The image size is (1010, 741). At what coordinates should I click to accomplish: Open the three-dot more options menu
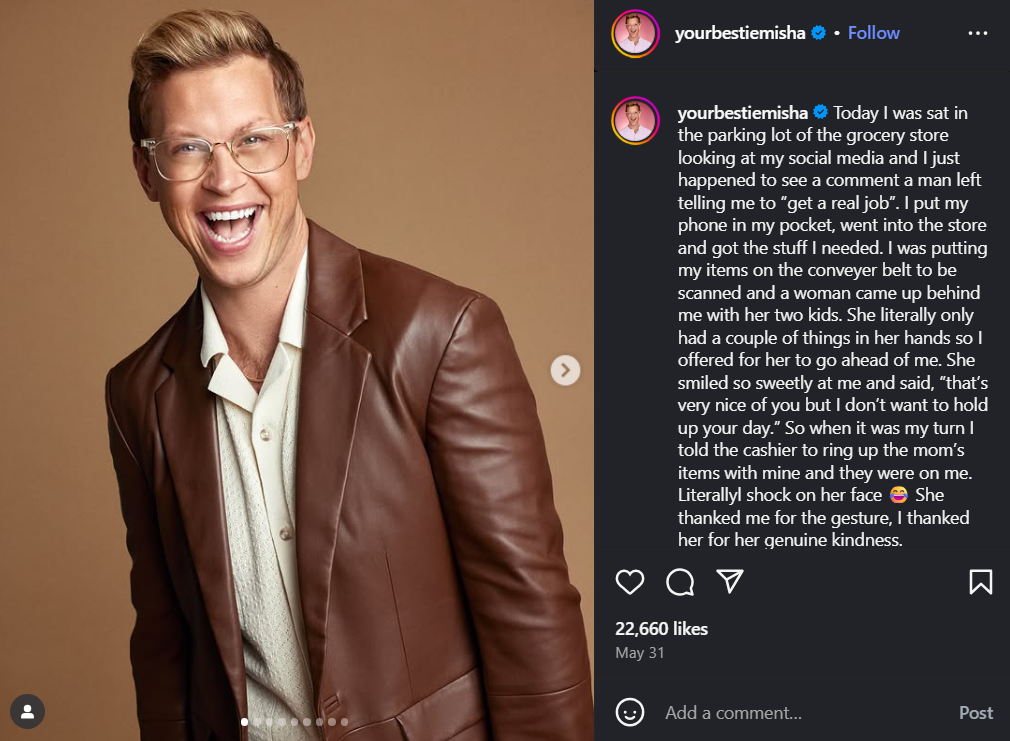[x=977, y=33]
